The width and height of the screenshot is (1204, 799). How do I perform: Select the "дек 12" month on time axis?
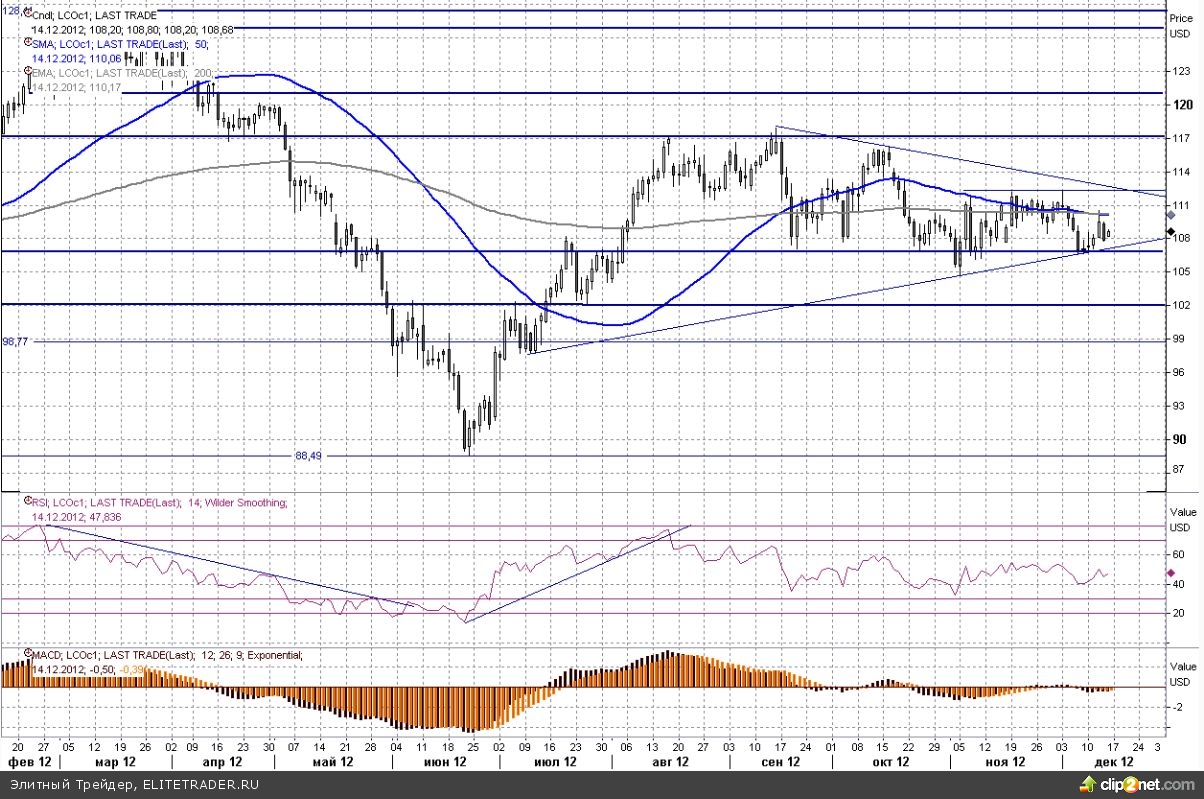tap(1113, 761)
